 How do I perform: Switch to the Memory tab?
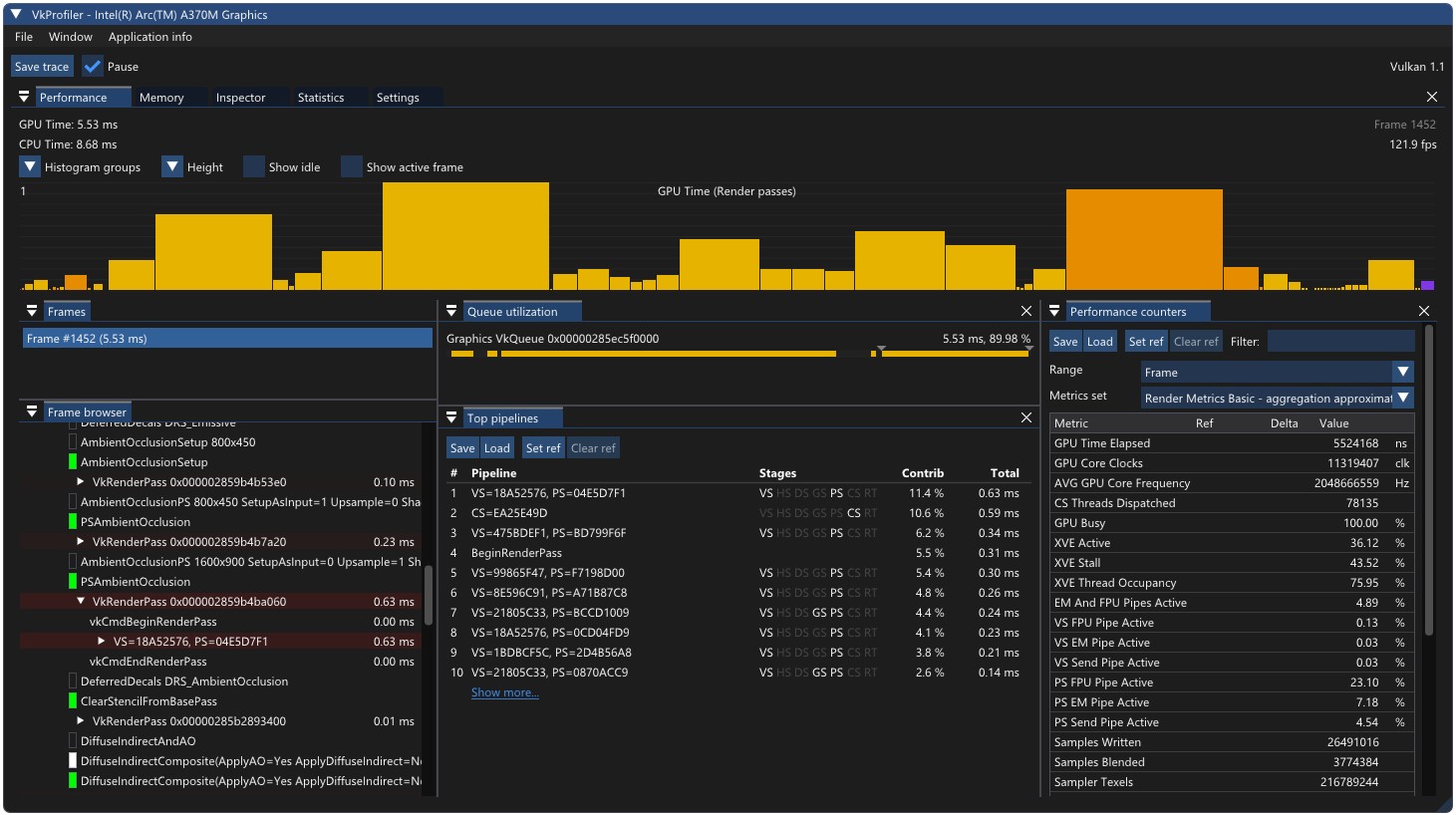[x=161, y=98]
